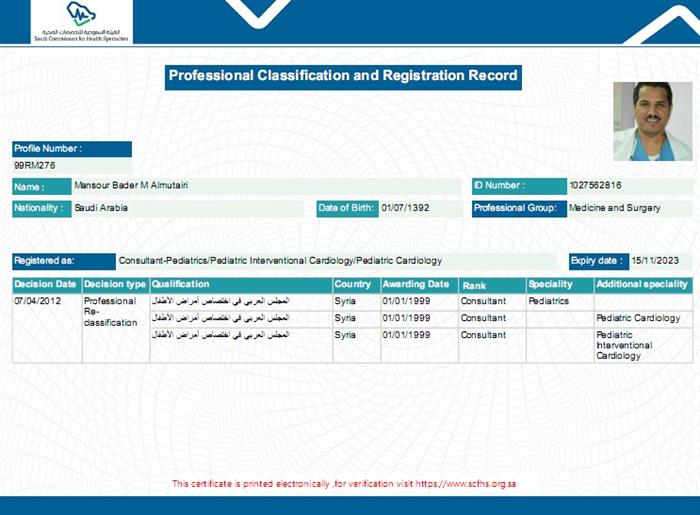Select the ID Number value 1027562816

pos(595,186)
